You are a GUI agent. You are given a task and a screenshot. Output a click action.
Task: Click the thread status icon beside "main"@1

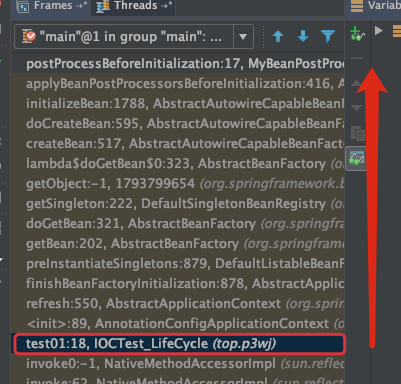coord(29,36)
